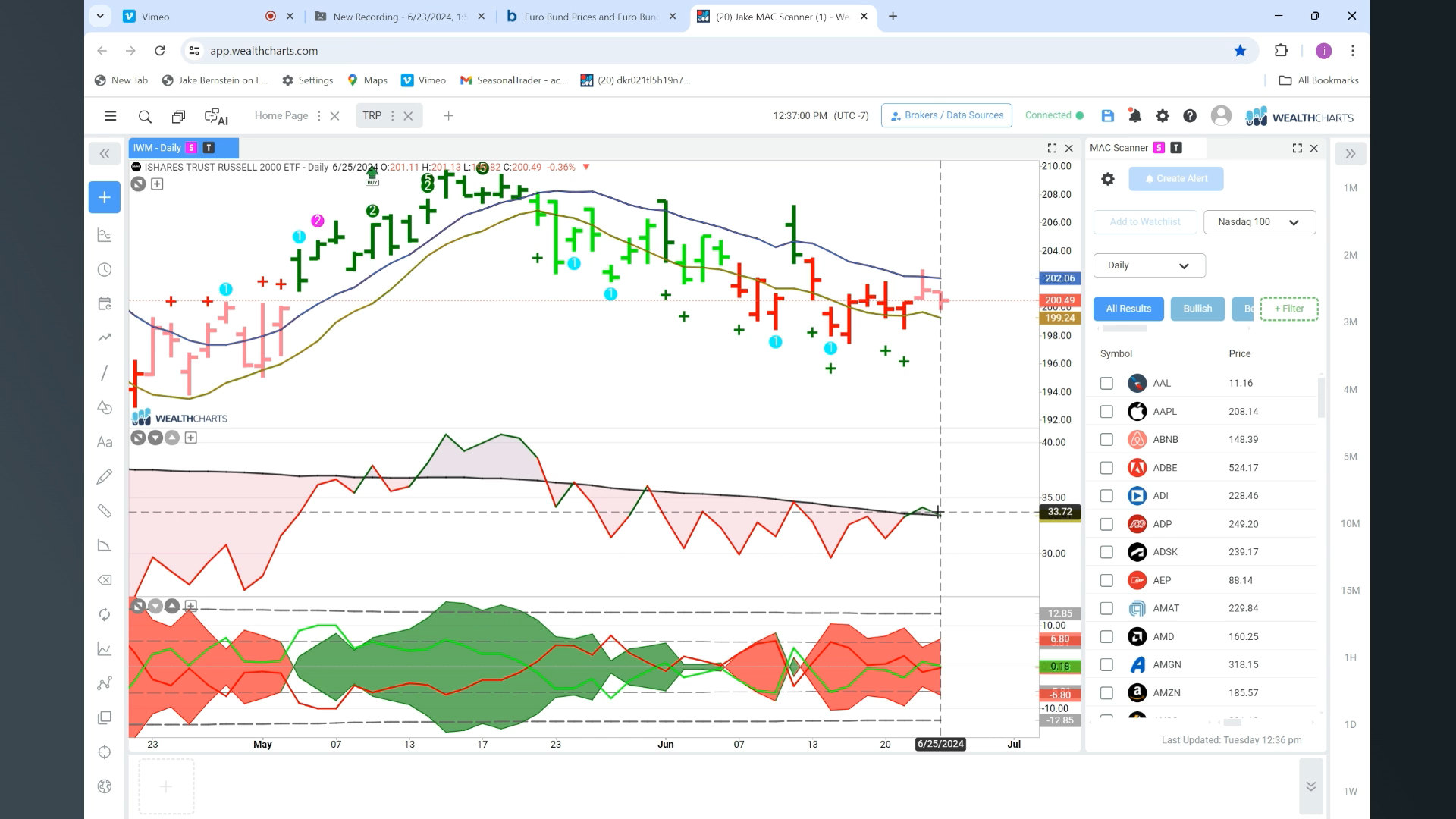Collapse the left toolbar double chevron

tap(105, 154)
